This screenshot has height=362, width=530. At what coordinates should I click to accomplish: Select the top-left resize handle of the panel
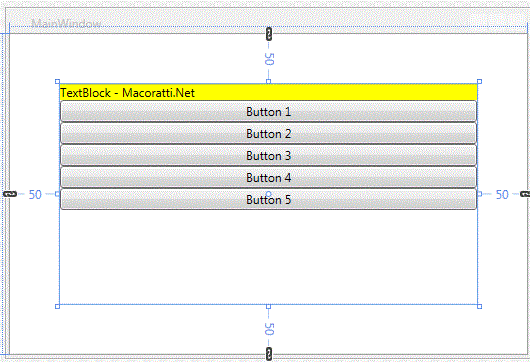pyautogui.click(x=57, y=81)
